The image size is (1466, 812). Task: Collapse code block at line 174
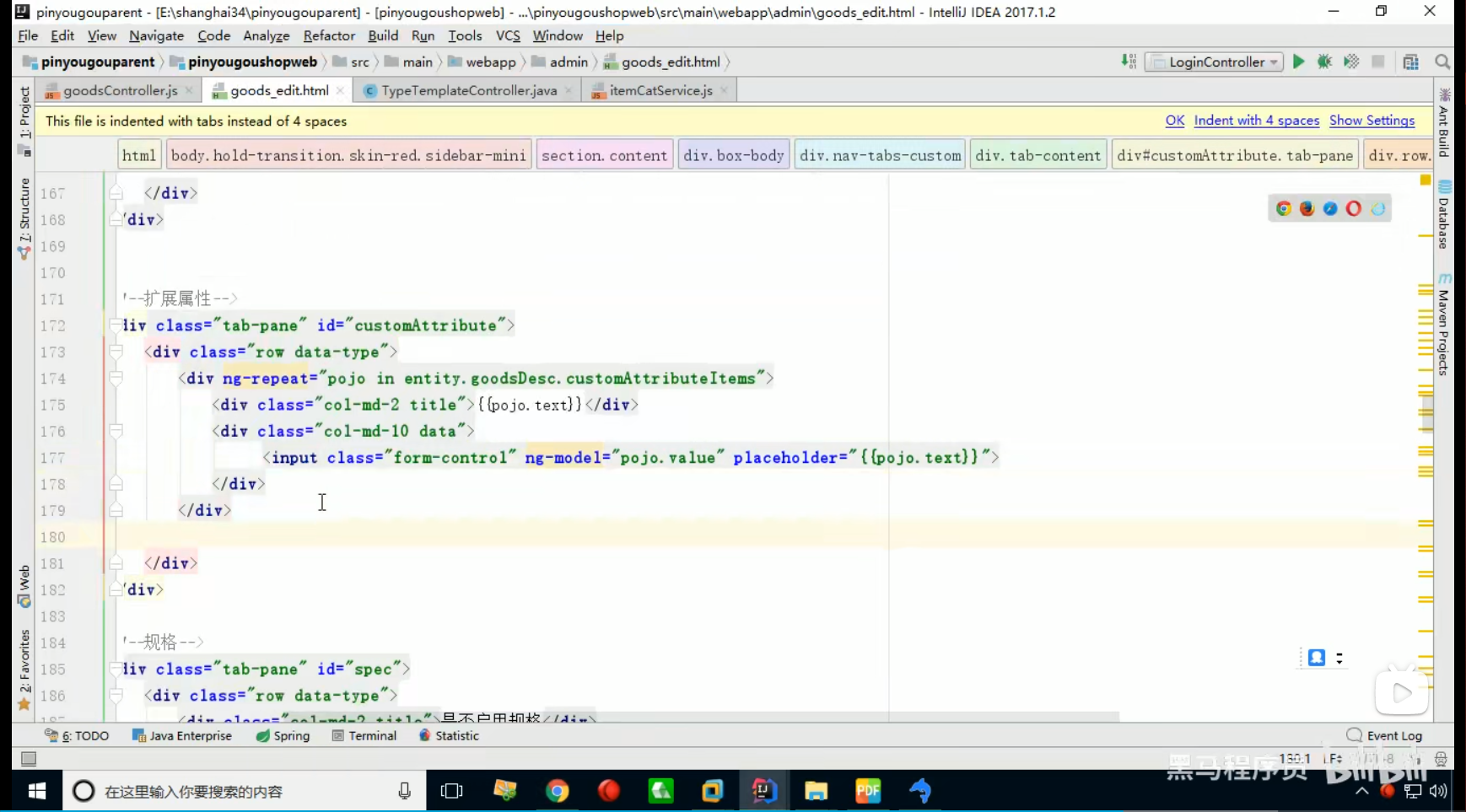click(116, 378)
